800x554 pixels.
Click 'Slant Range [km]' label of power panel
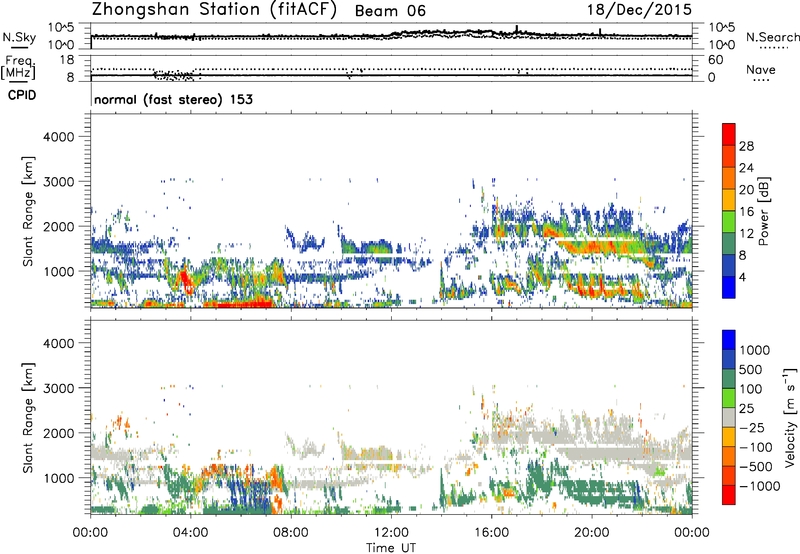click(x=28, y=211)
